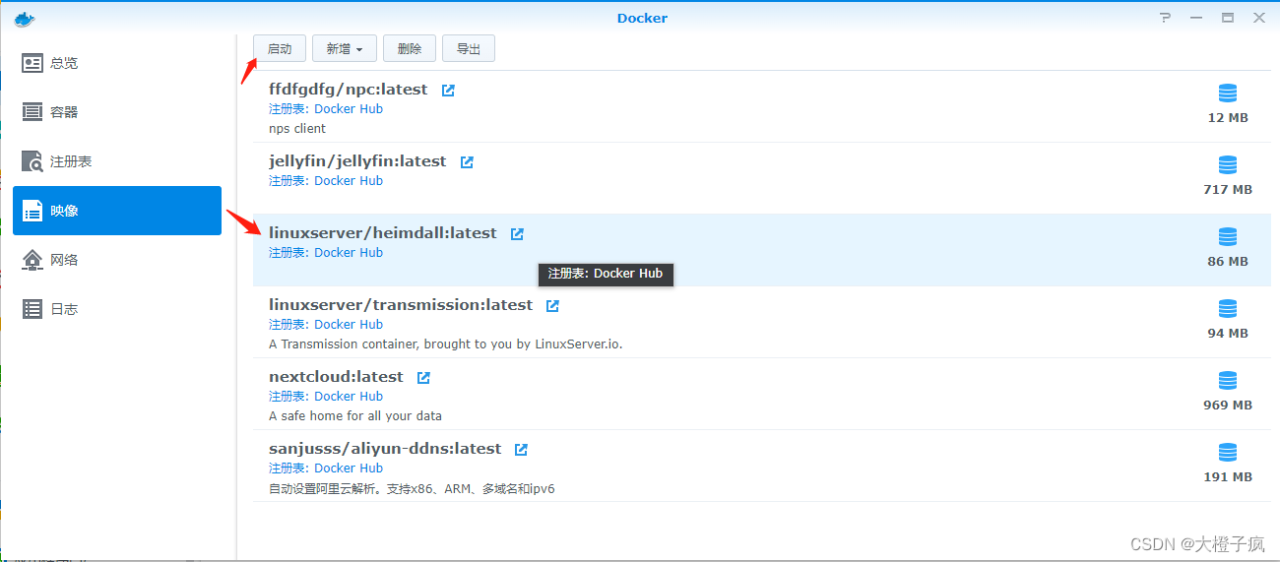Open Docker Hub link under ffdfgdfg/npc:latest
Viewport: 1280px width, 562px height.
click(348, 109)
